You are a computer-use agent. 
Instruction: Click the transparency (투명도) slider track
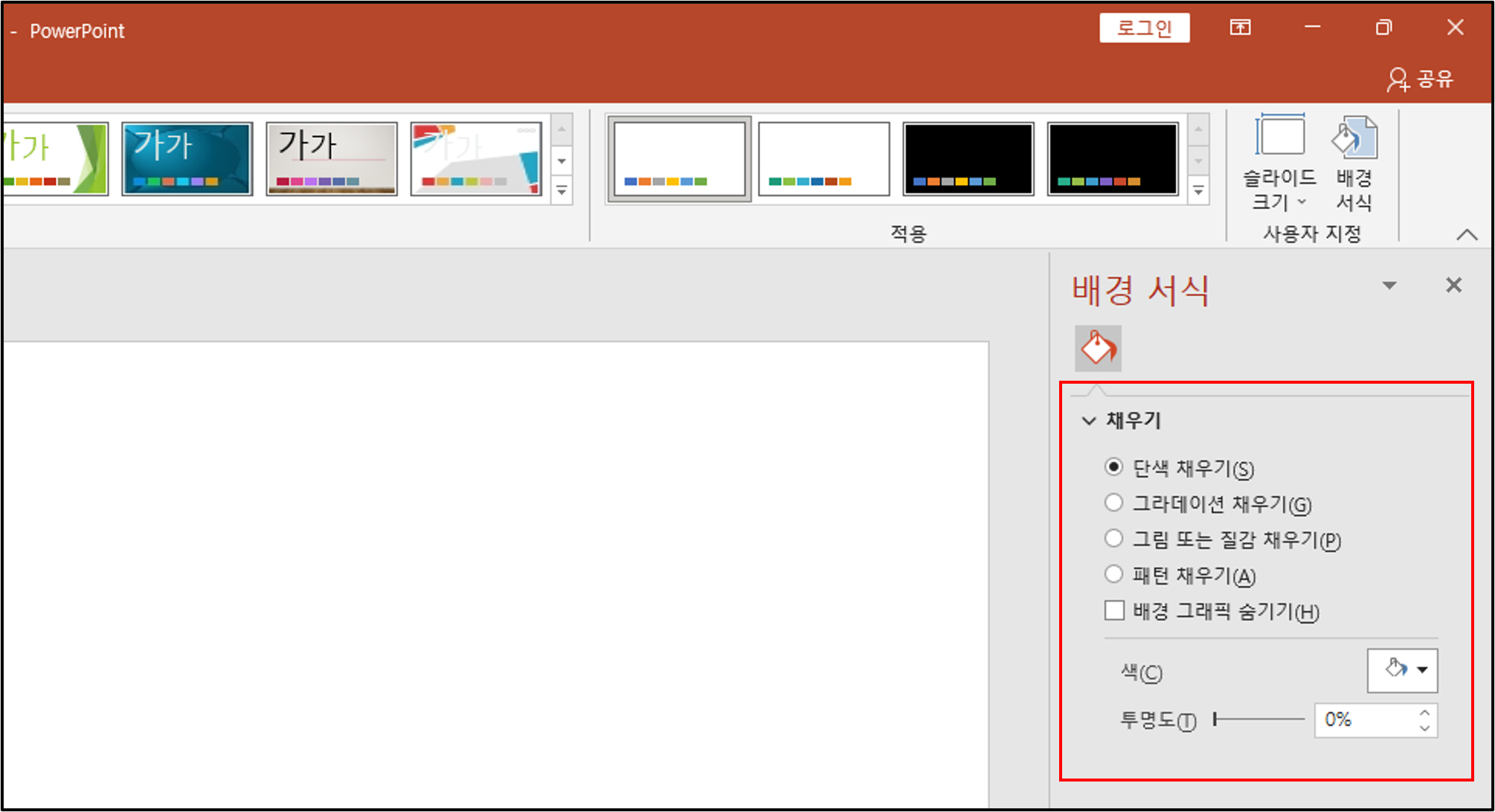[1259, 719]
